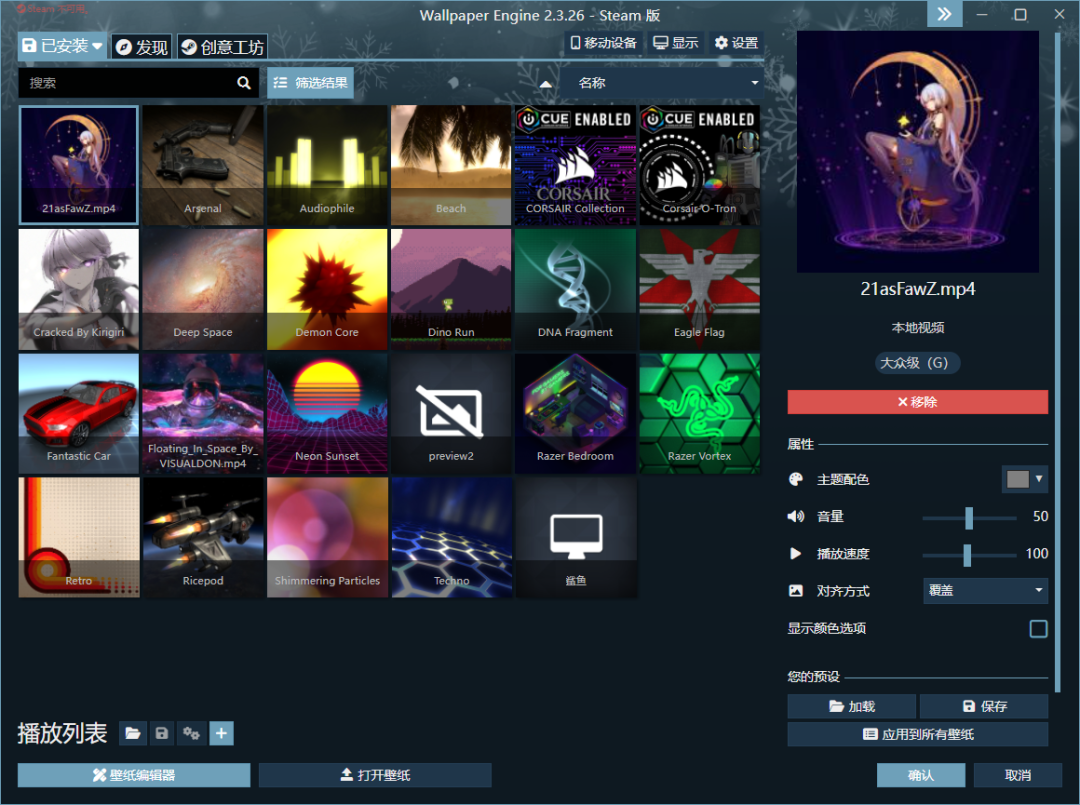Select CORSAIR Collection wallpaper
This screenshot has height=805, width=1080.
tap(575, 165)
